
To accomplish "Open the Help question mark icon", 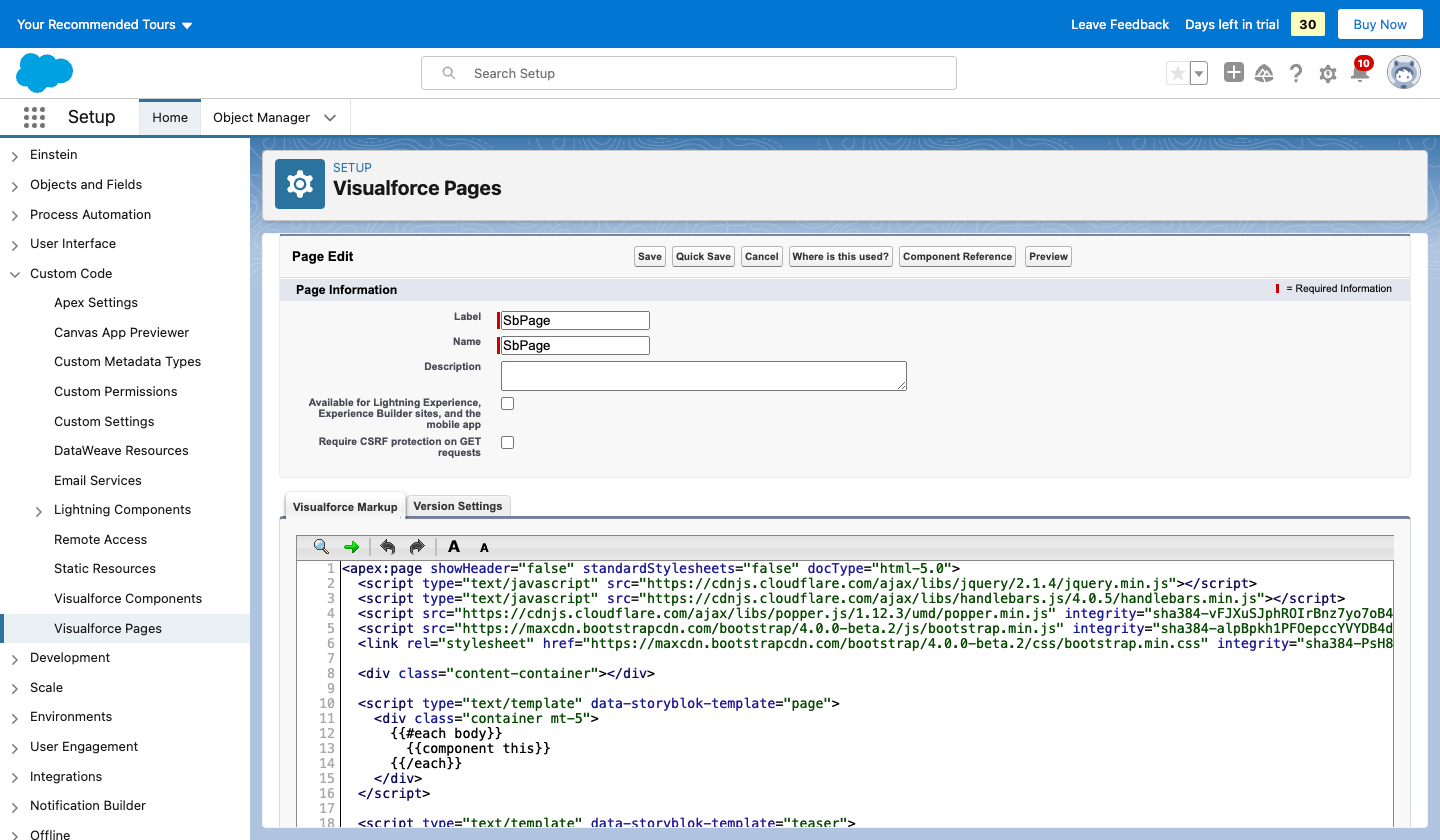I will pyautogui.click(x=1296, y=73).
